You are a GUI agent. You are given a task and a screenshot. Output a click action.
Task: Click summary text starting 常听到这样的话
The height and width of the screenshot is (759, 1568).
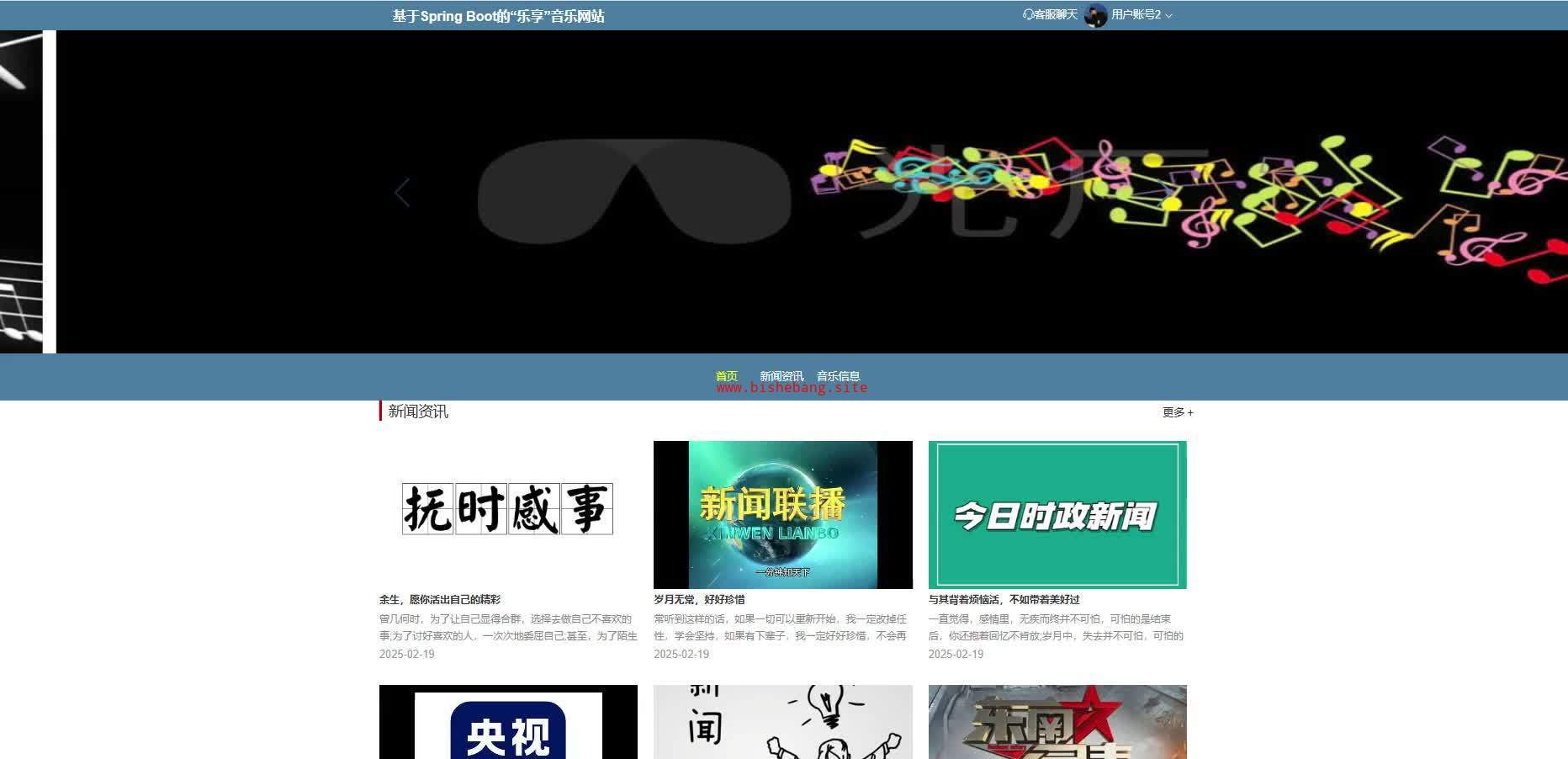tap(781, 628)
